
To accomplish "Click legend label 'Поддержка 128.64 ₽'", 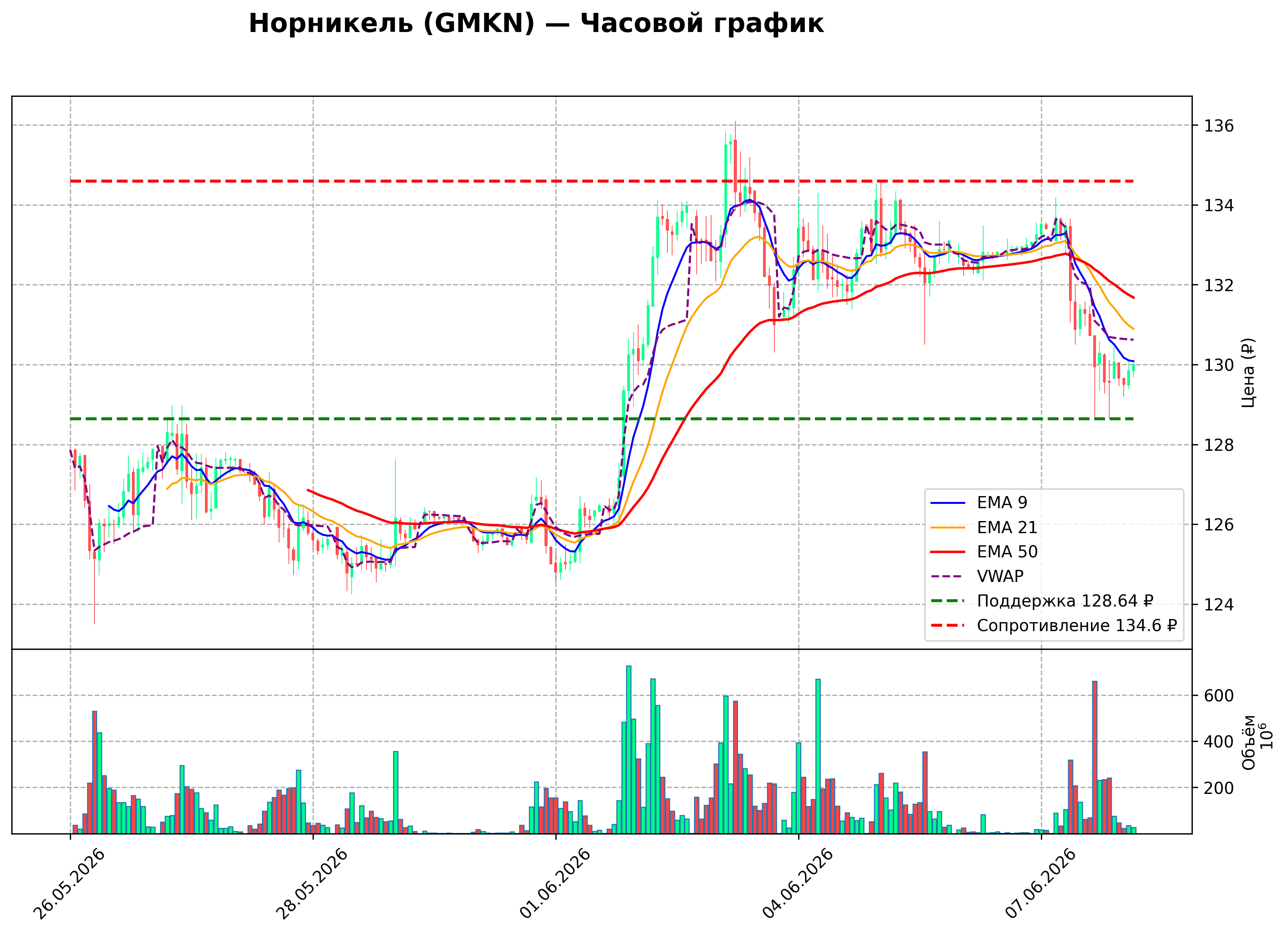I will (x=1065, y=601).
